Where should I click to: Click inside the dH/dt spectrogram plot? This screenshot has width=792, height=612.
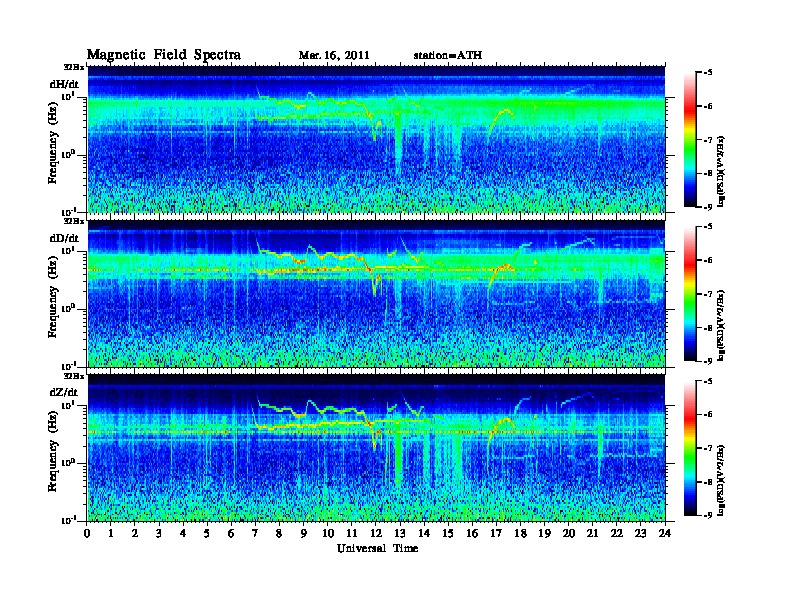(x=376, y=139)
